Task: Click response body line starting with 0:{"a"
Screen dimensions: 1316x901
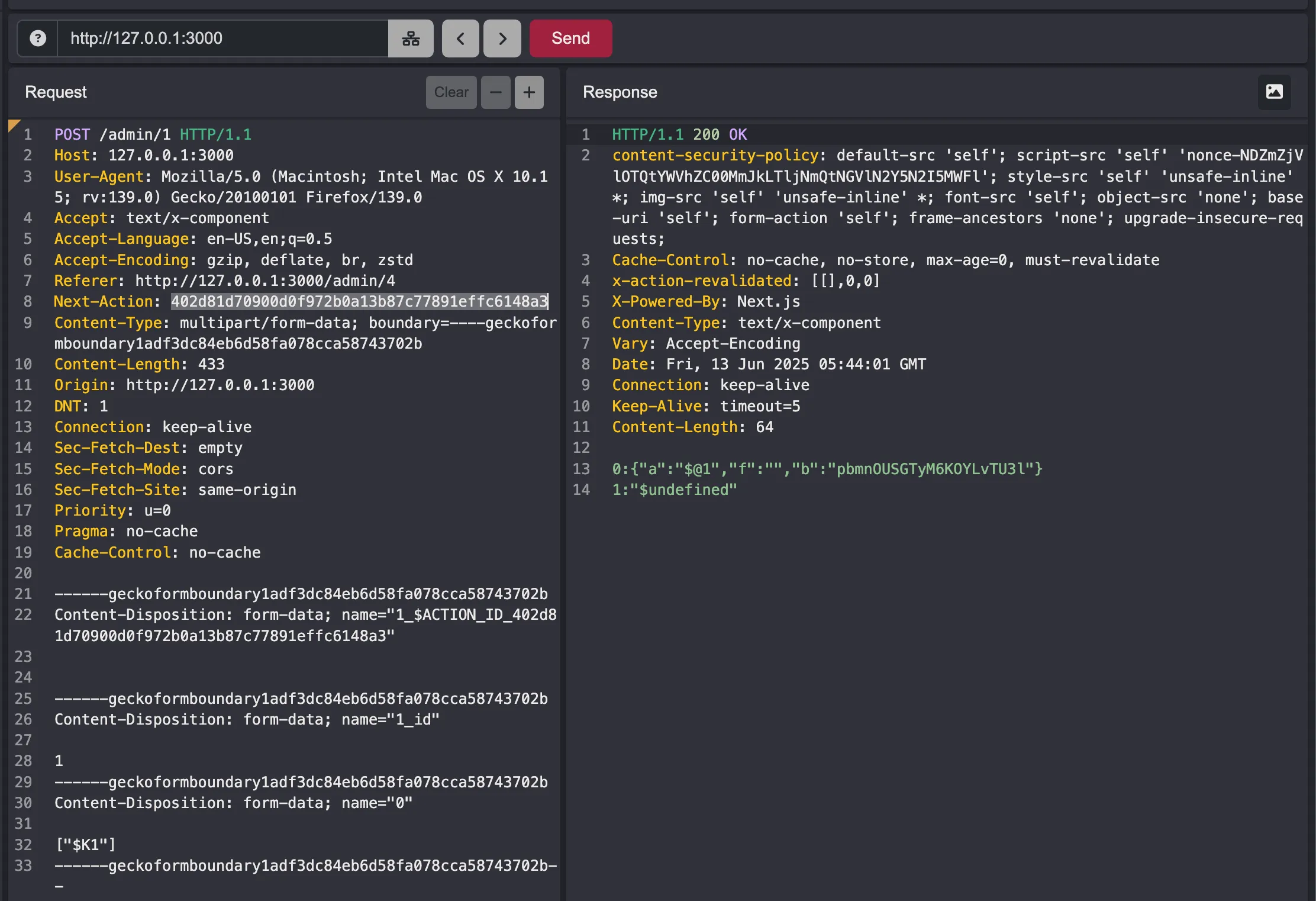Action: [827, 469]
